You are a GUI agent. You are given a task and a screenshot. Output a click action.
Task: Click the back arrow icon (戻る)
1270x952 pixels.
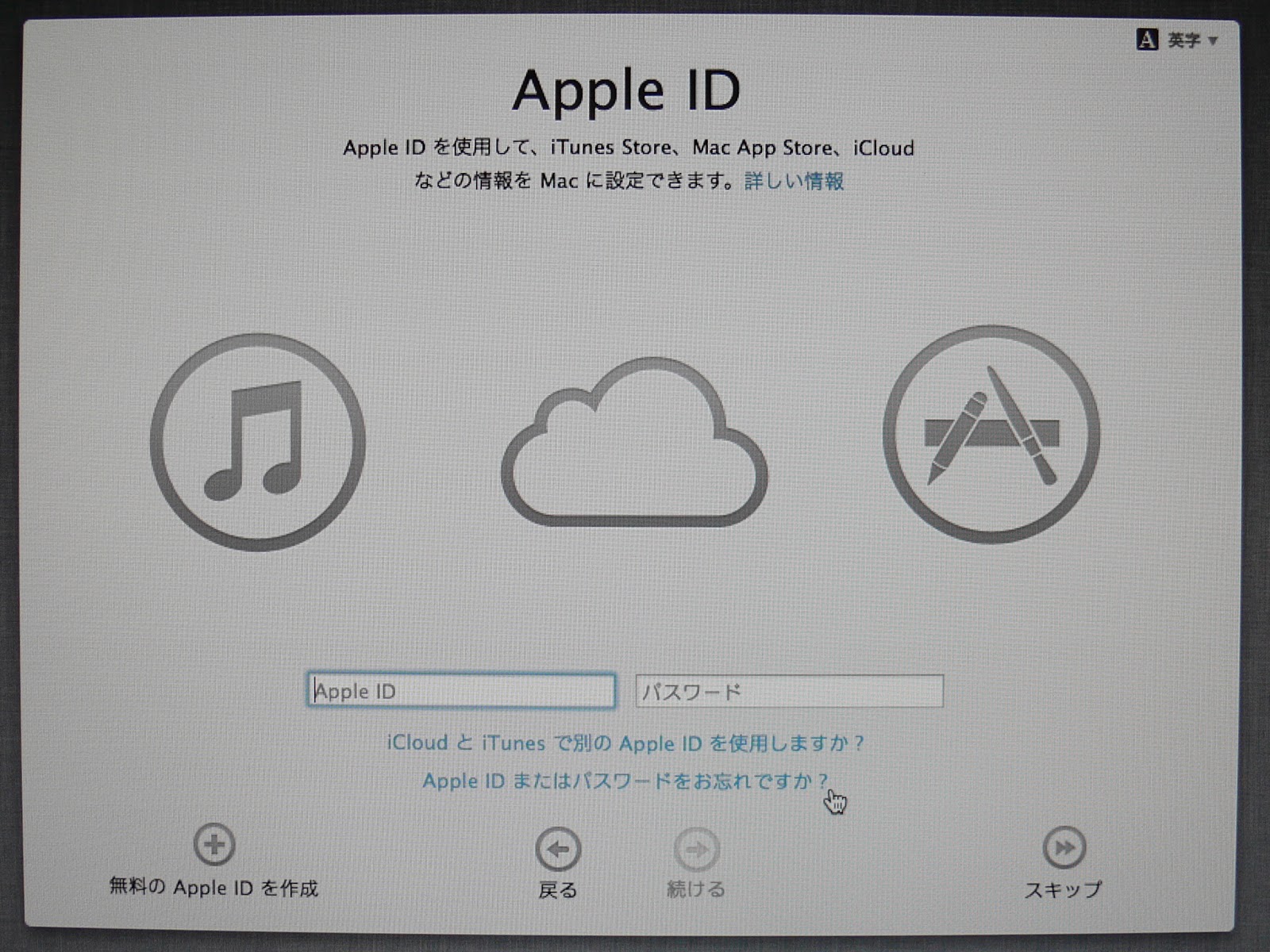click(558, 850)
